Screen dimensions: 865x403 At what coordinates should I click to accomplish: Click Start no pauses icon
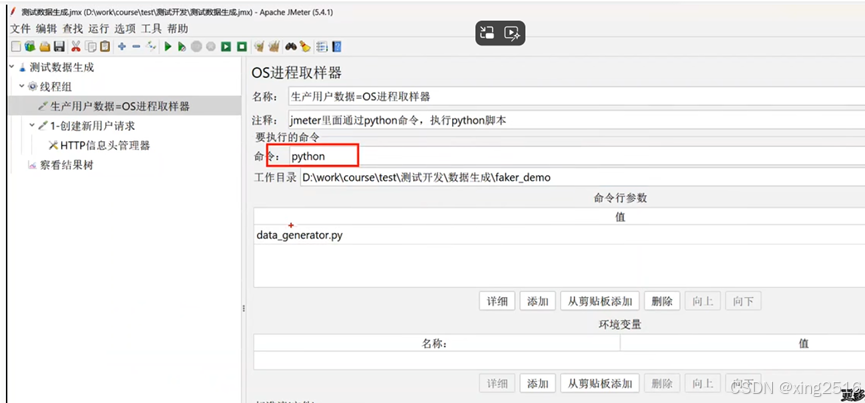click(x=181, y=47)
